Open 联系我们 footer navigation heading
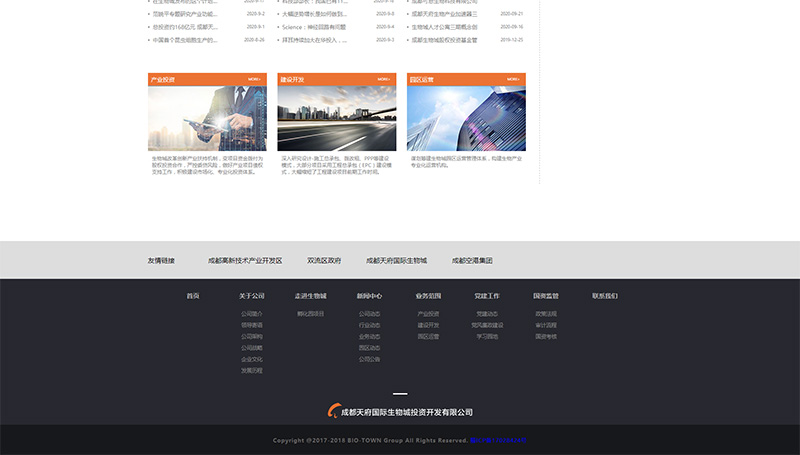 tap(605, 296)
